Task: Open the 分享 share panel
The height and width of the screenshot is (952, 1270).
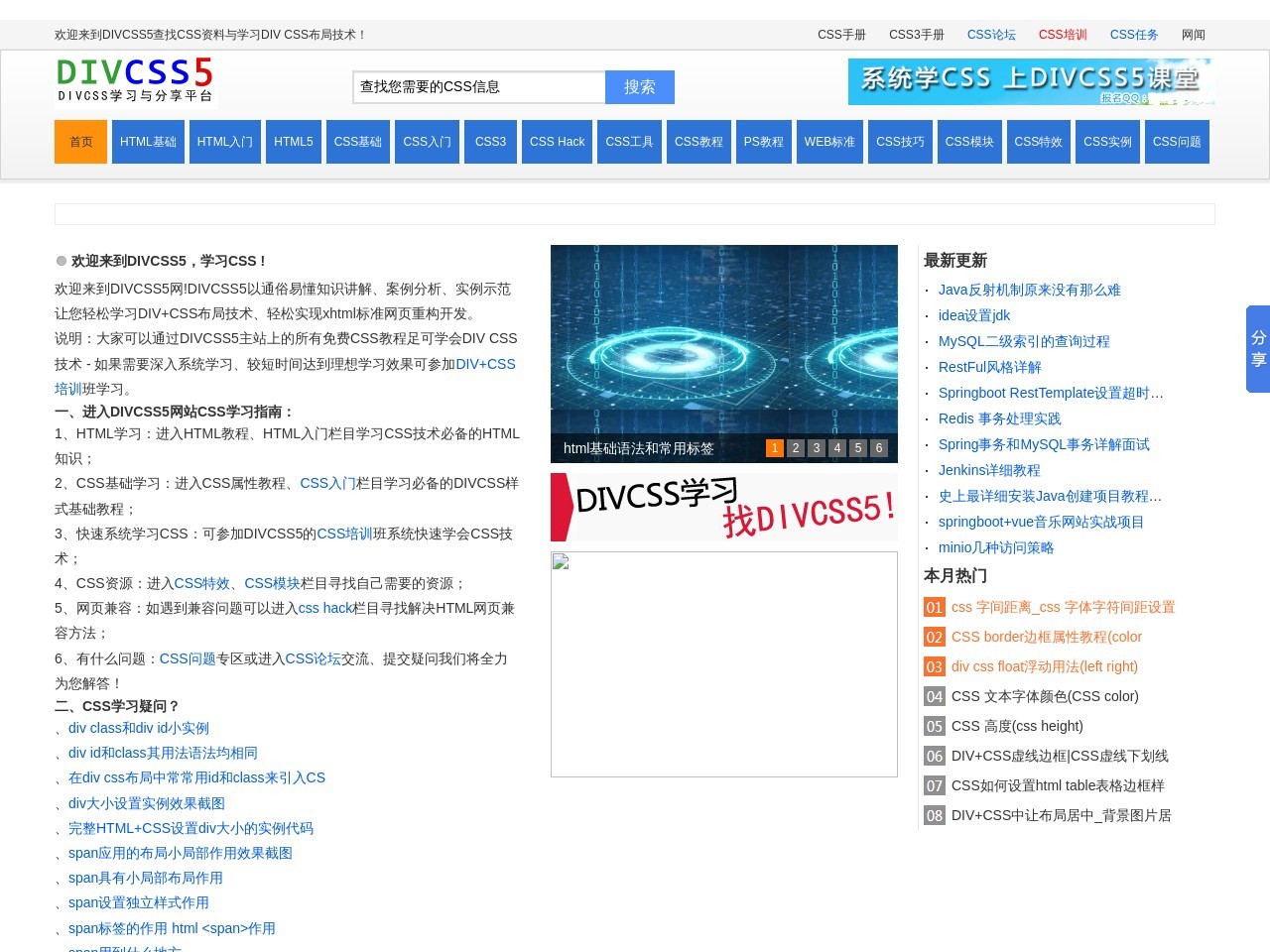Action: pos(1257,346)
